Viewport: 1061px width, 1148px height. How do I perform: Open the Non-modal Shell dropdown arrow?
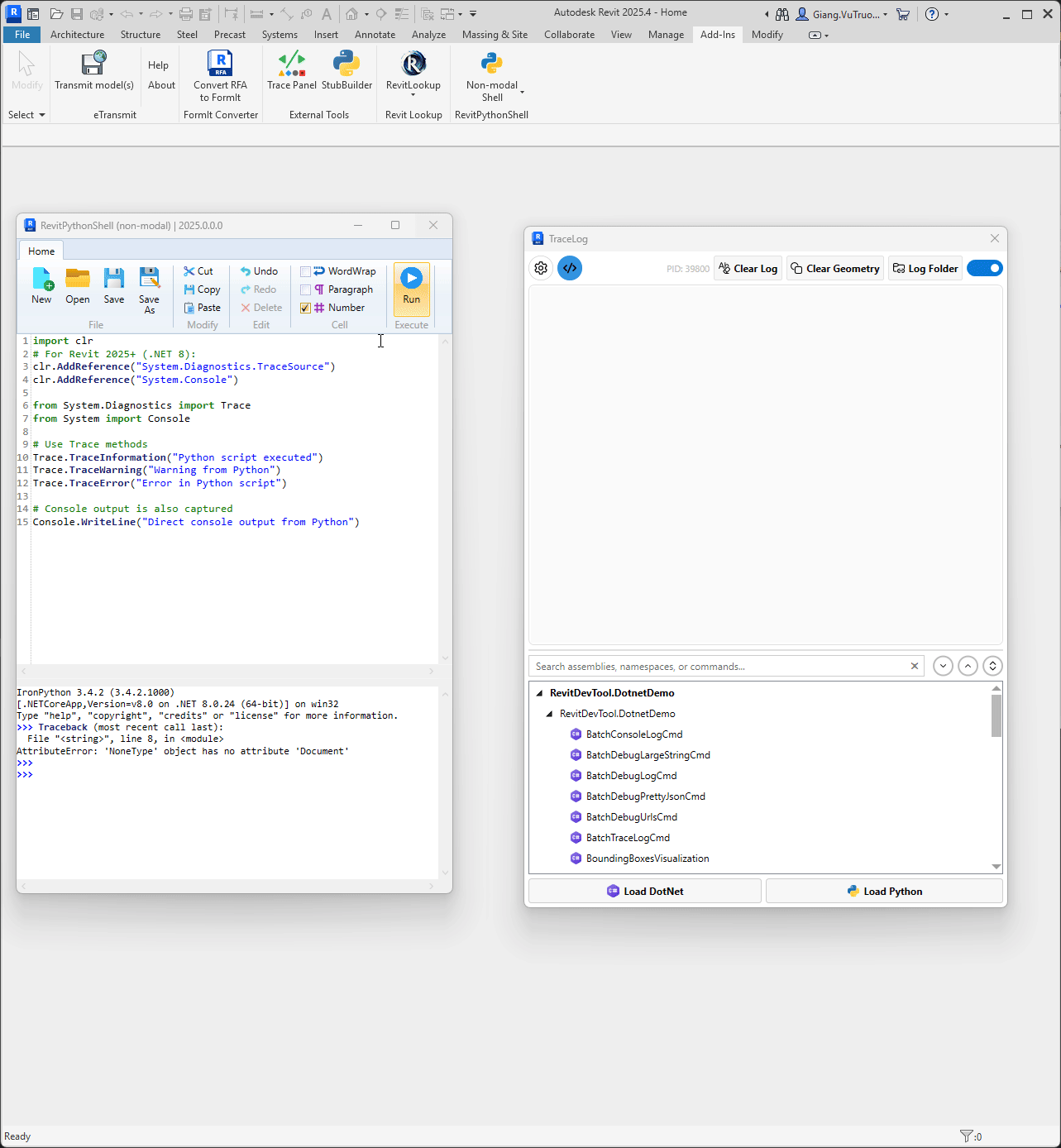[x=522, y=93]
